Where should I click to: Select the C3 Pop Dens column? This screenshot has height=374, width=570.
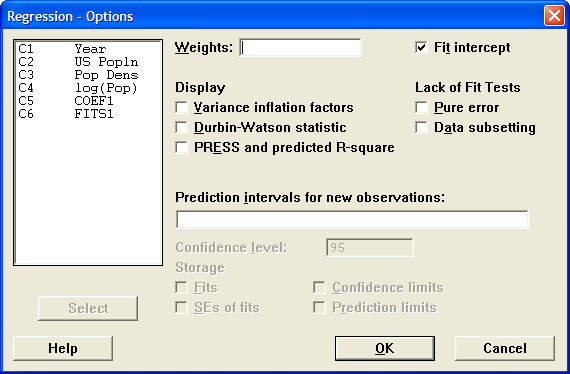pyautogui.click(x=88, y=75)
